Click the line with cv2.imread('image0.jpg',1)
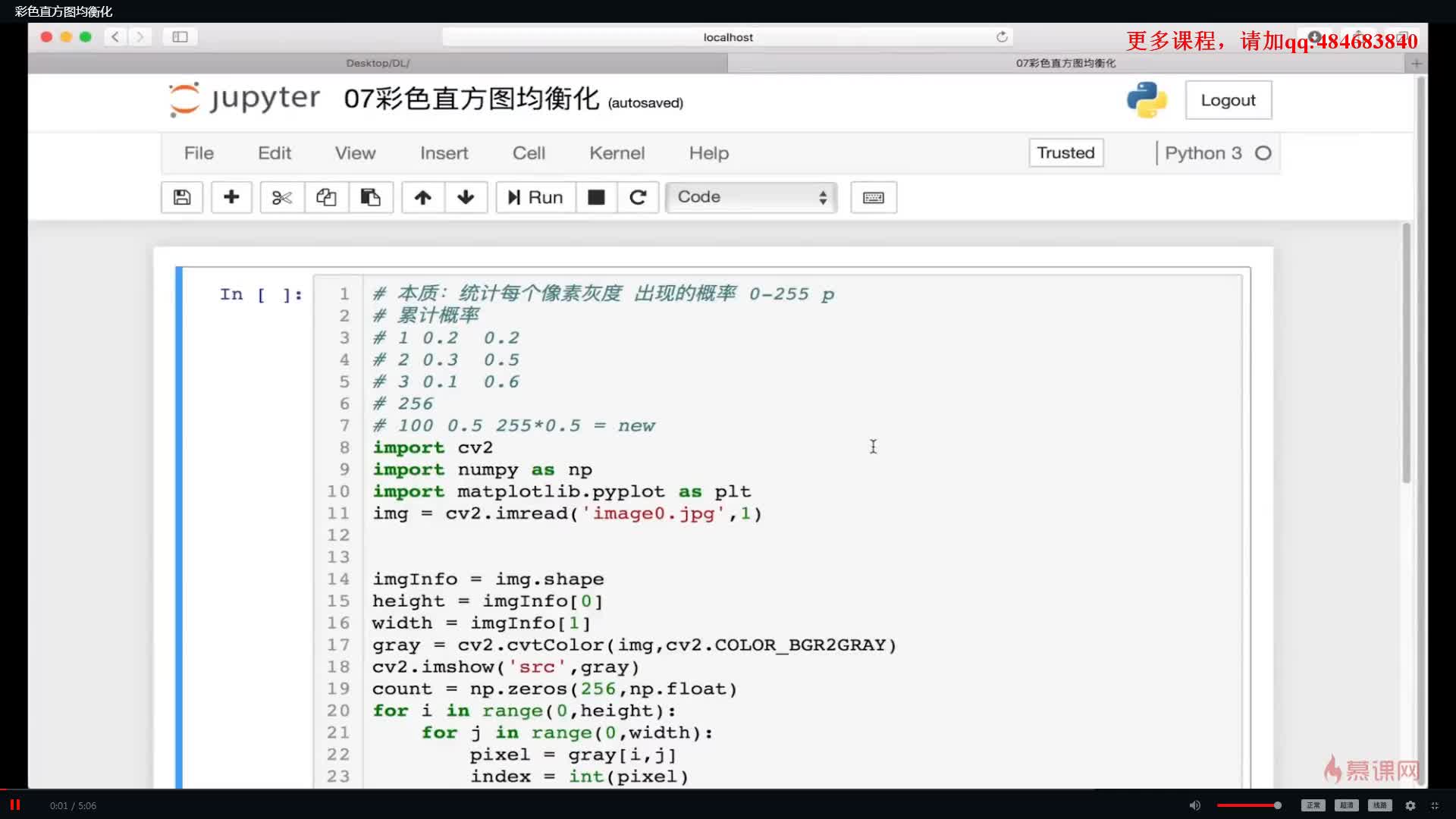The image size is (1456, 819). coord(567,513)
